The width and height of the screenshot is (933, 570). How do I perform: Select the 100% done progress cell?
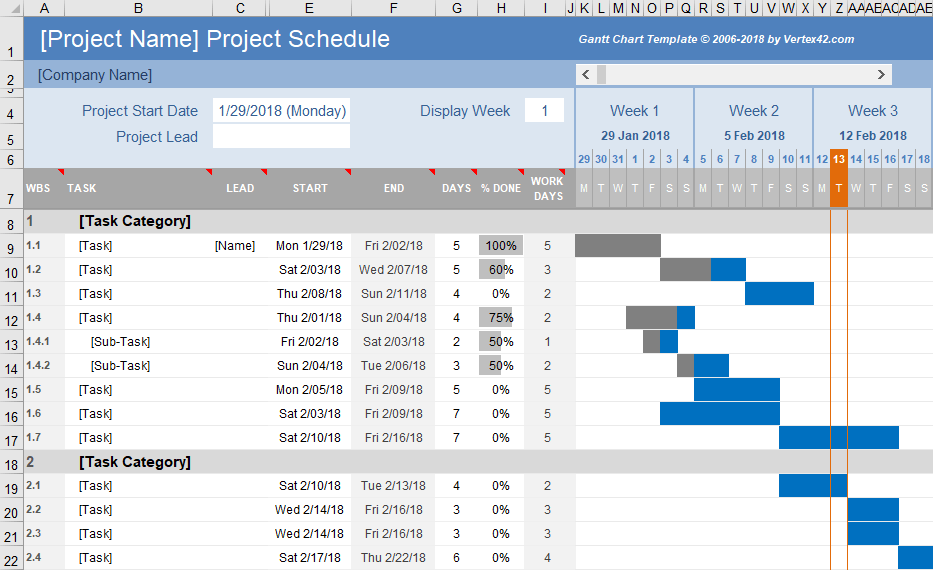pos(500,246)
